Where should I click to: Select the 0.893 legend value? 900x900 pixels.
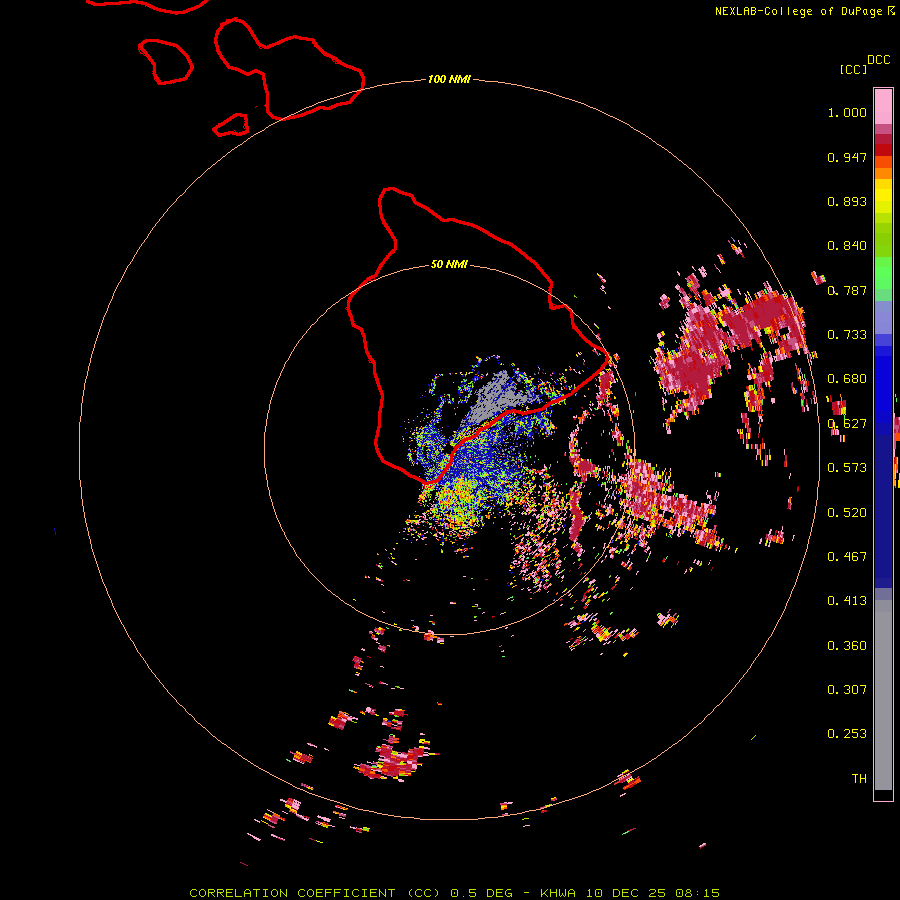847,201
